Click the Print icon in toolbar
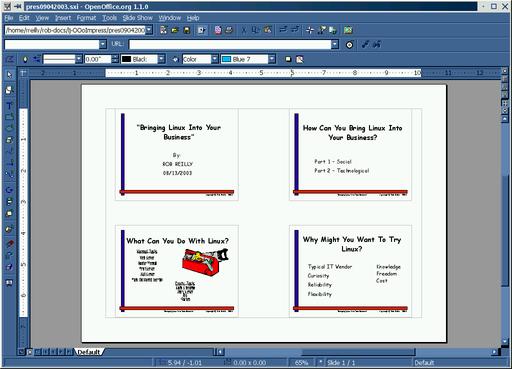 pos(229,30)
